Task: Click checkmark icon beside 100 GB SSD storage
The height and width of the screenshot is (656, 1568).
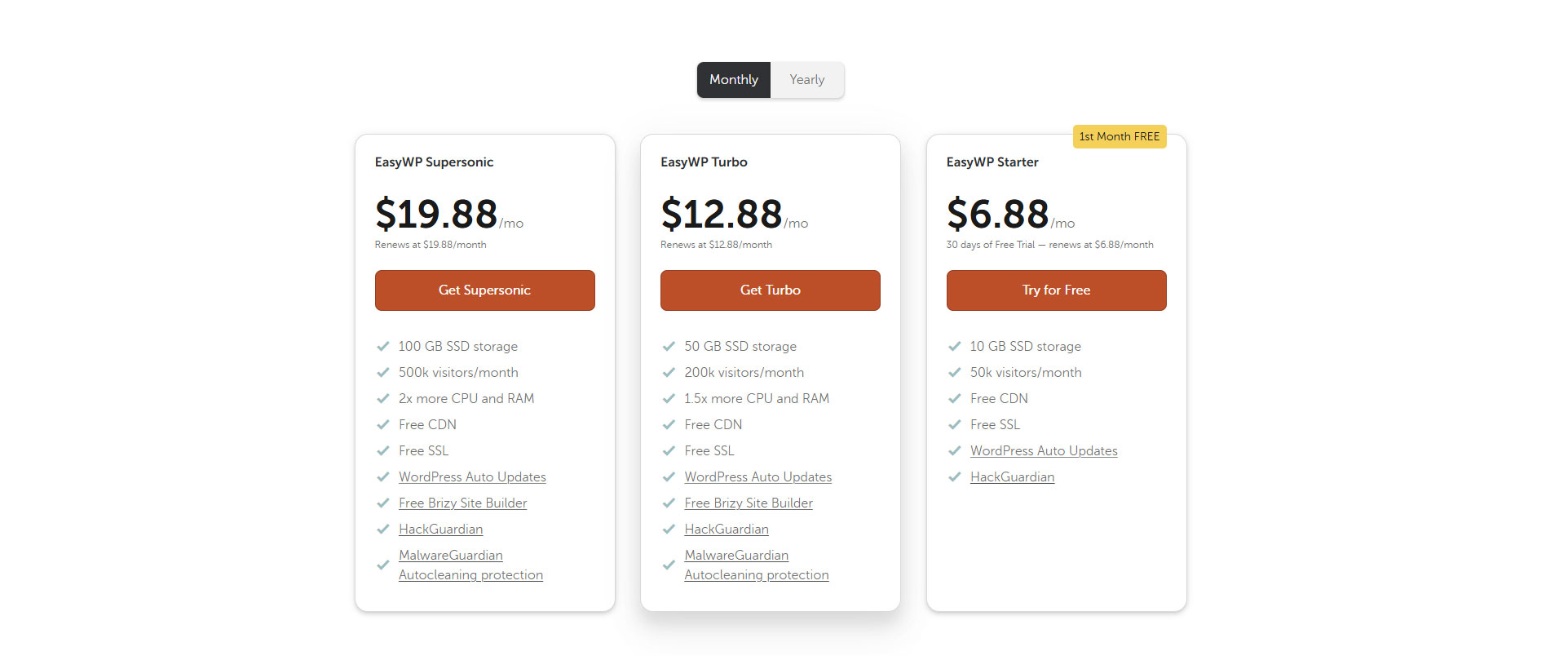Action: pyautogui.click(x=382, y=347)
